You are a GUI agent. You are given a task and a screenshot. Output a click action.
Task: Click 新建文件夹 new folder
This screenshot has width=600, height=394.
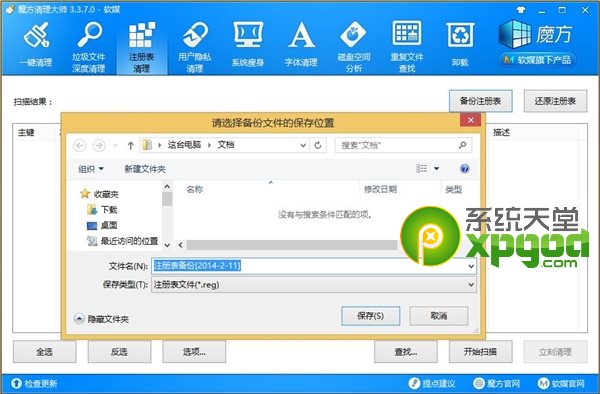(145, 169)
